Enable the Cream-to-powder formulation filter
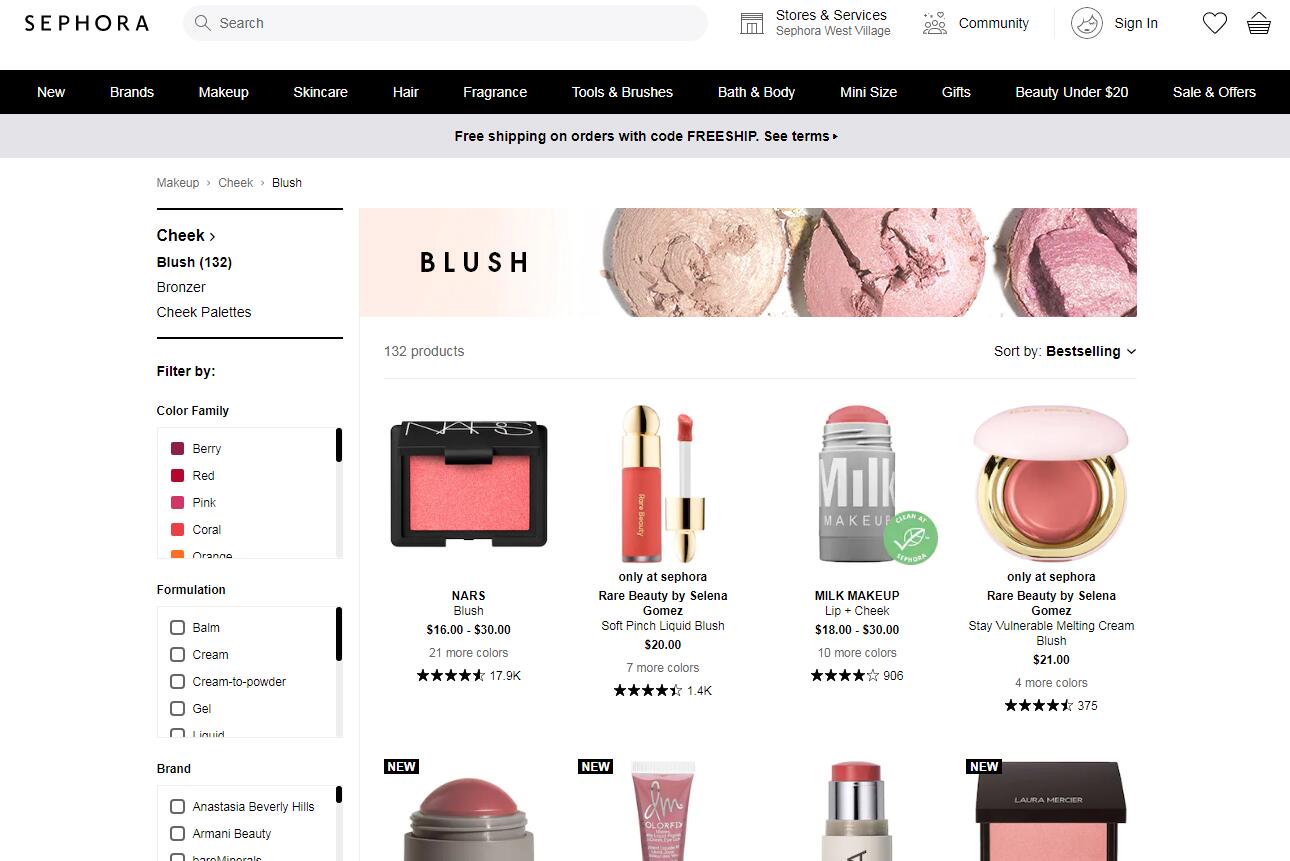This screenshot has width=1290, height=861. pyautogui.click(x=177, y=681)
